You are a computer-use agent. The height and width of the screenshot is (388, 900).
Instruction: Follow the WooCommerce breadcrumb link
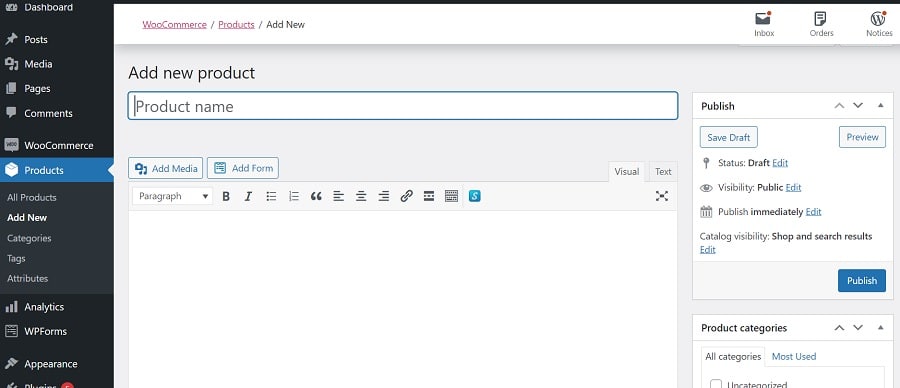pyautogui.click(x=174, y=25)
